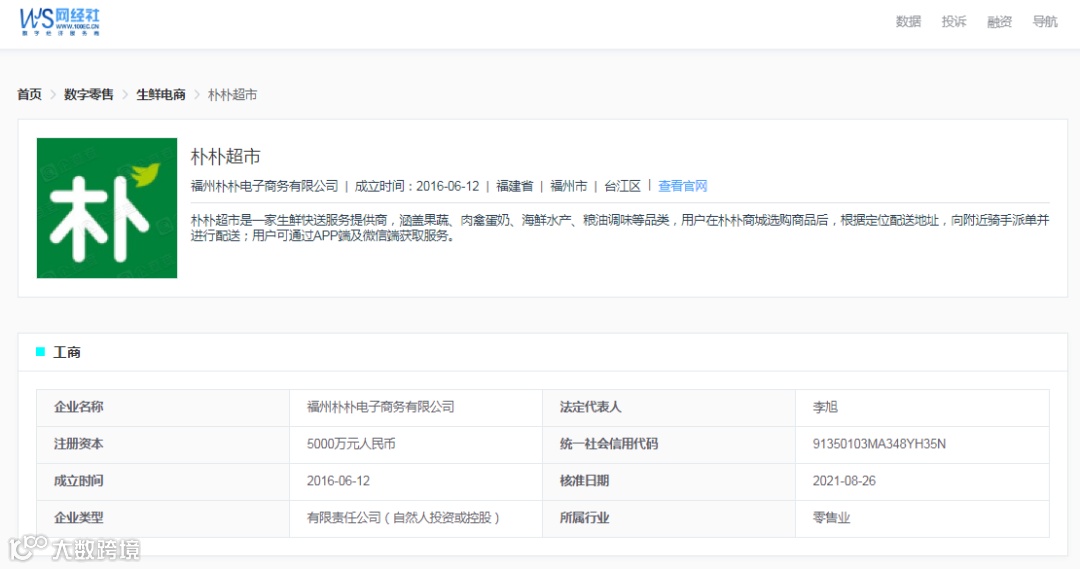The image size is (1080, 569).
Task: Click 台江区 in header line
Action: (623, 186)
